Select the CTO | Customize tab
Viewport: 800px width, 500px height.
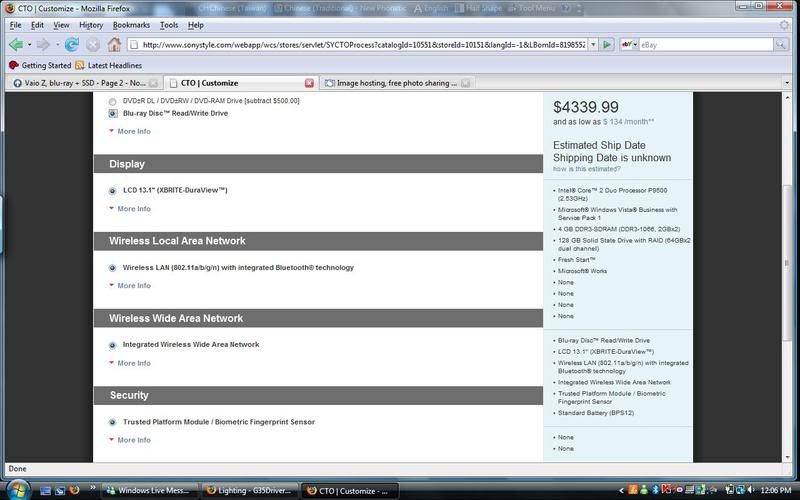tap(240, 83)
